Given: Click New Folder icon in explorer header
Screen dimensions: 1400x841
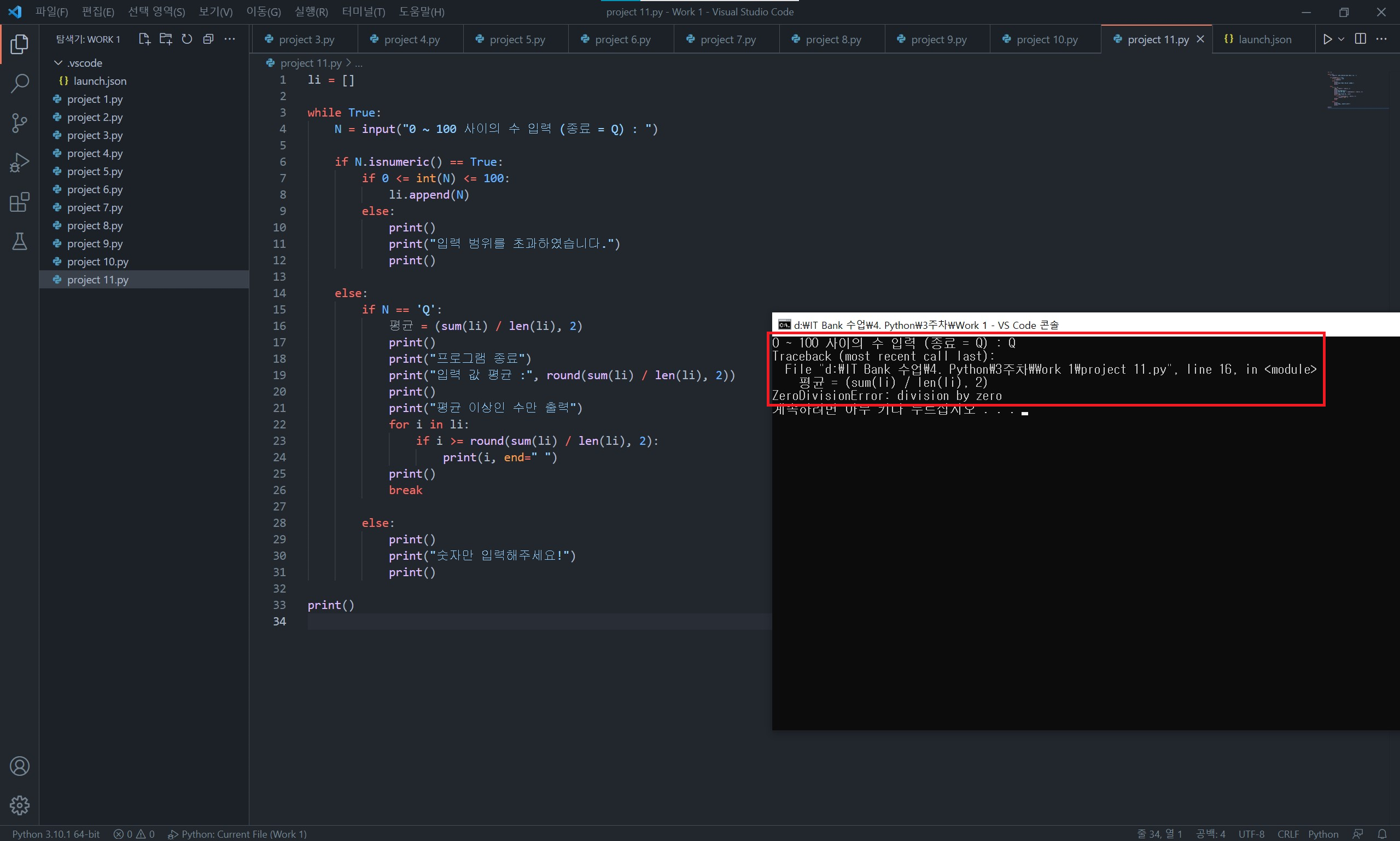Looking at the screenshot, I should click(x=165, y=39).
